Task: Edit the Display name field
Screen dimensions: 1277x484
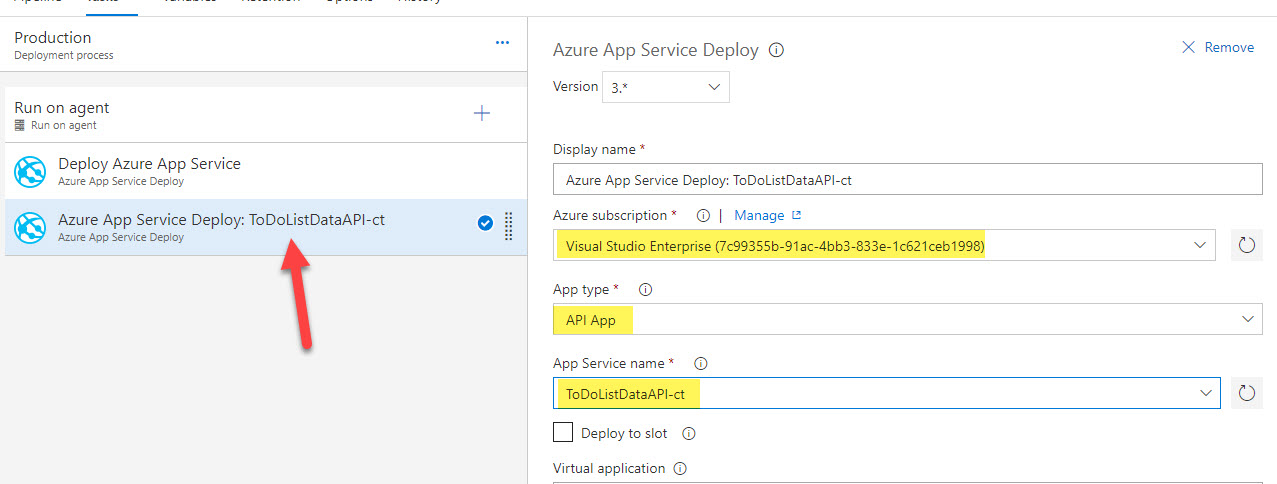Action: pos(908,179)
